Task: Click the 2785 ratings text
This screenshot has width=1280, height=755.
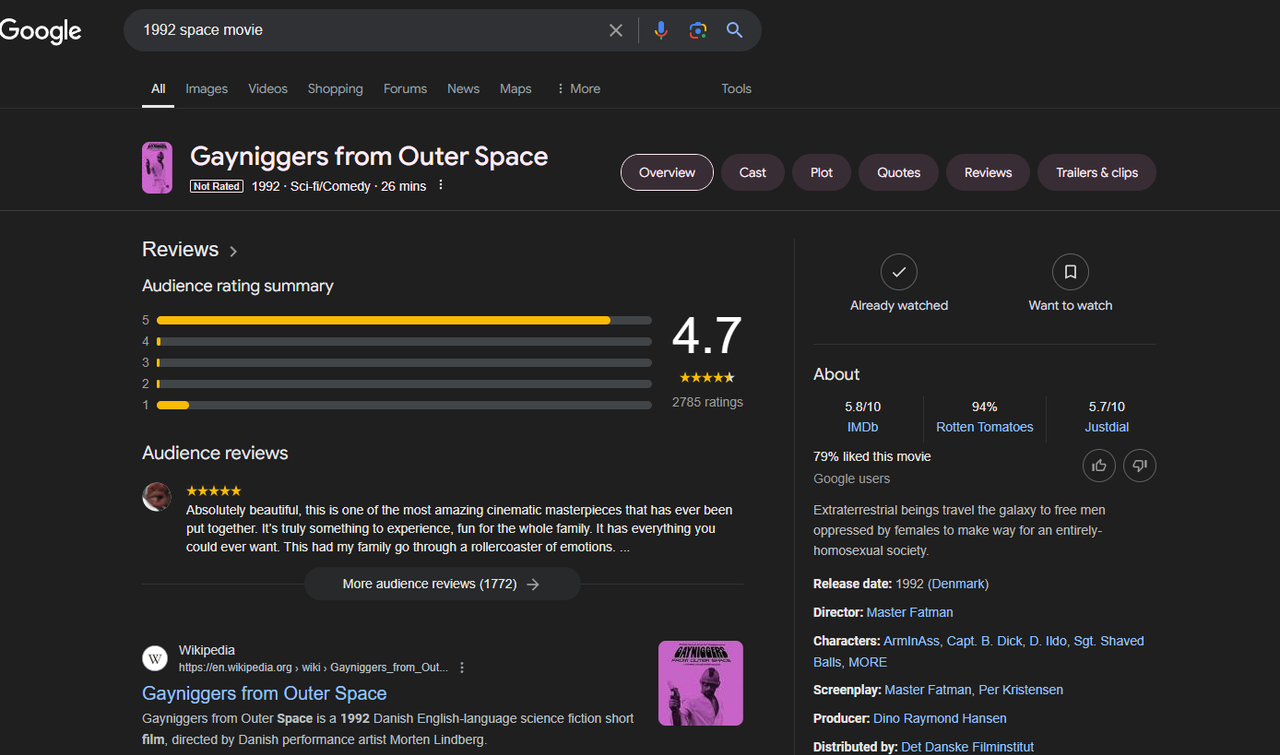Action: 707,402
